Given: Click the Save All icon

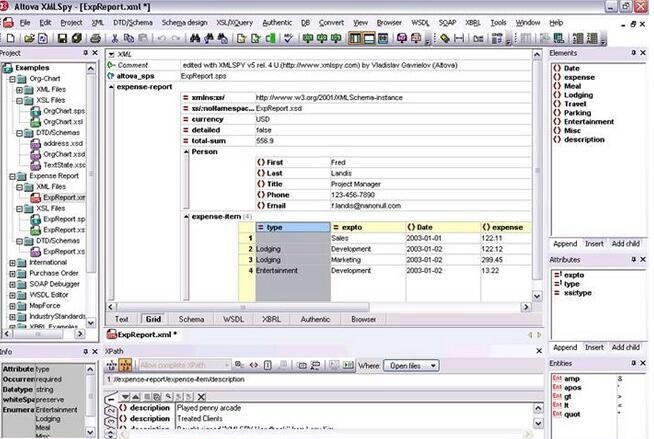Looking at the screenshot, I should (x=76, y=38).
